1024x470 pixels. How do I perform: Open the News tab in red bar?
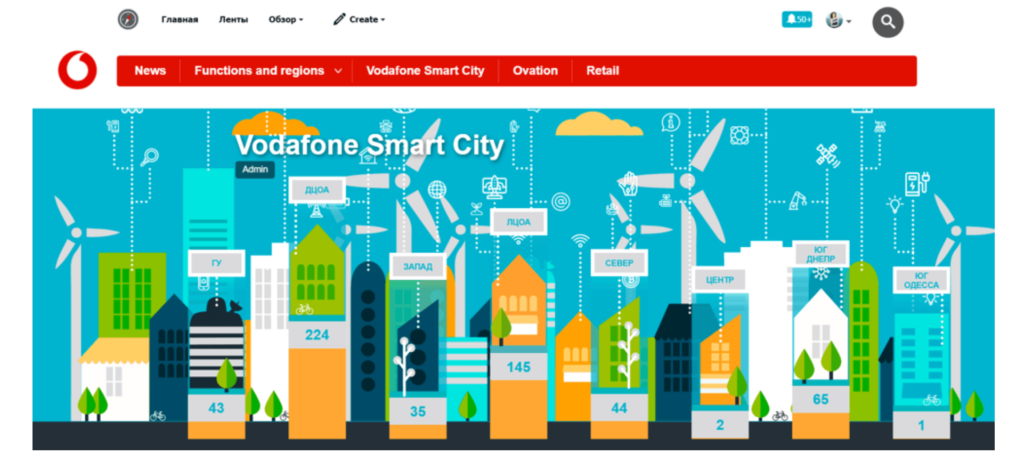(150, 71)
